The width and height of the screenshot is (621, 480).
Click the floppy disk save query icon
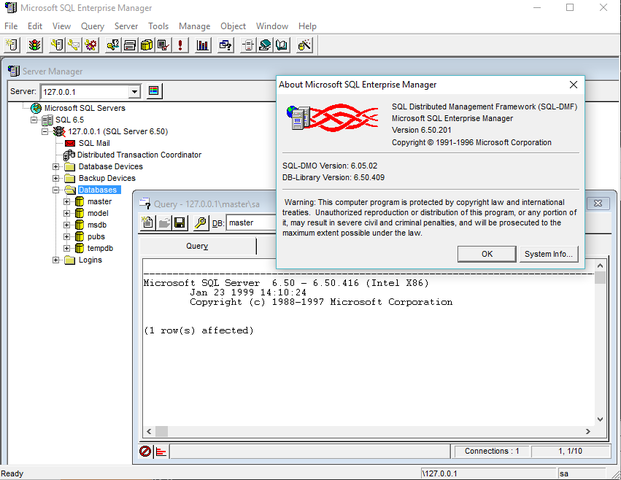tap(180, 223)
